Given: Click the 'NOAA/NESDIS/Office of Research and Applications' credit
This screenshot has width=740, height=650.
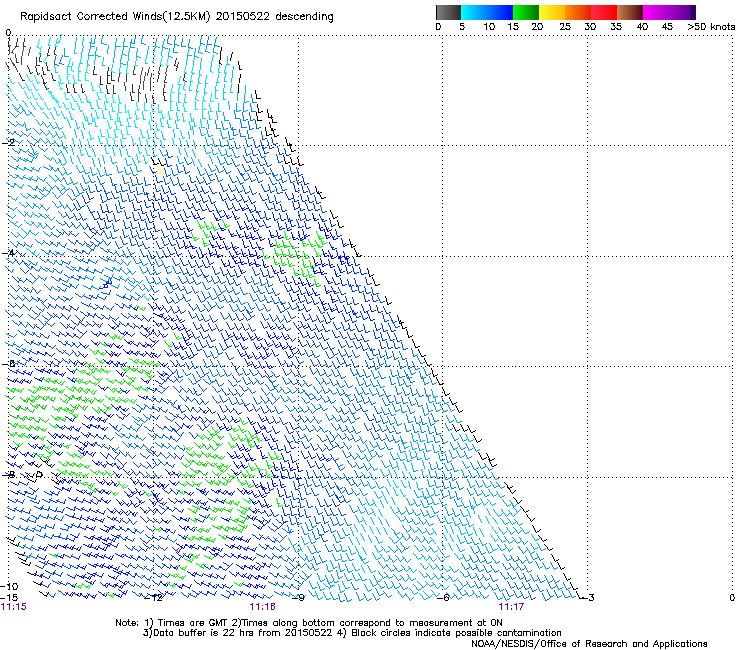Looking at the screenshot, I should click(x=589, y=644).
